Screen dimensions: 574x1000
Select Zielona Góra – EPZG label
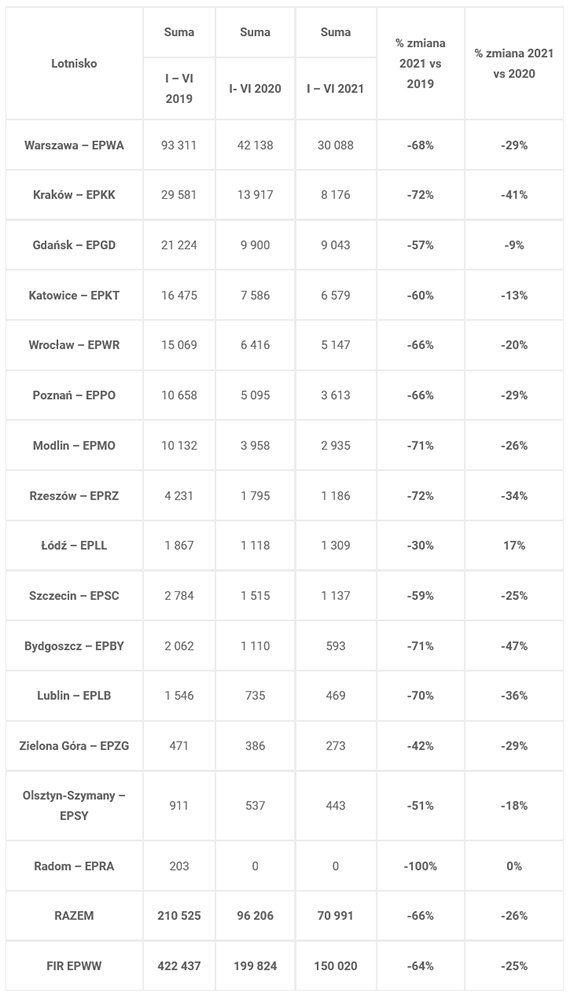point(74,746)
